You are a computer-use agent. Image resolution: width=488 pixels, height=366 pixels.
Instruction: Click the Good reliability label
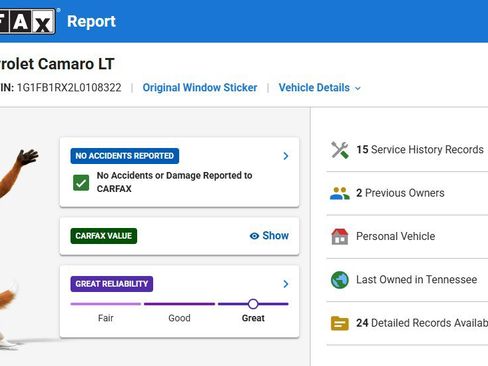pos(179,318)
